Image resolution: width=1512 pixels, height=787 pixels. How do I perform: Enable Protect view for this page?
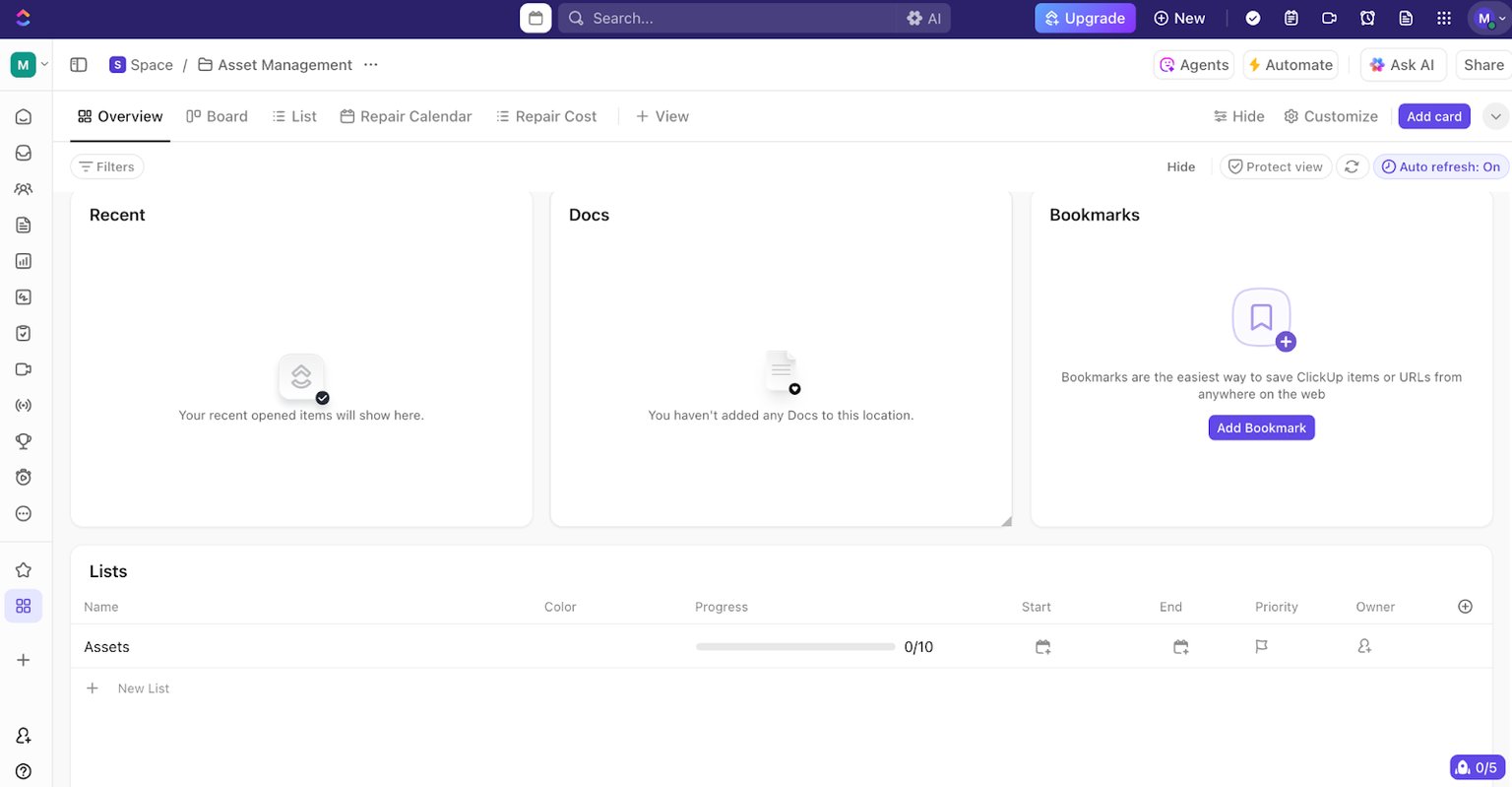click(x=1276, y=166)
